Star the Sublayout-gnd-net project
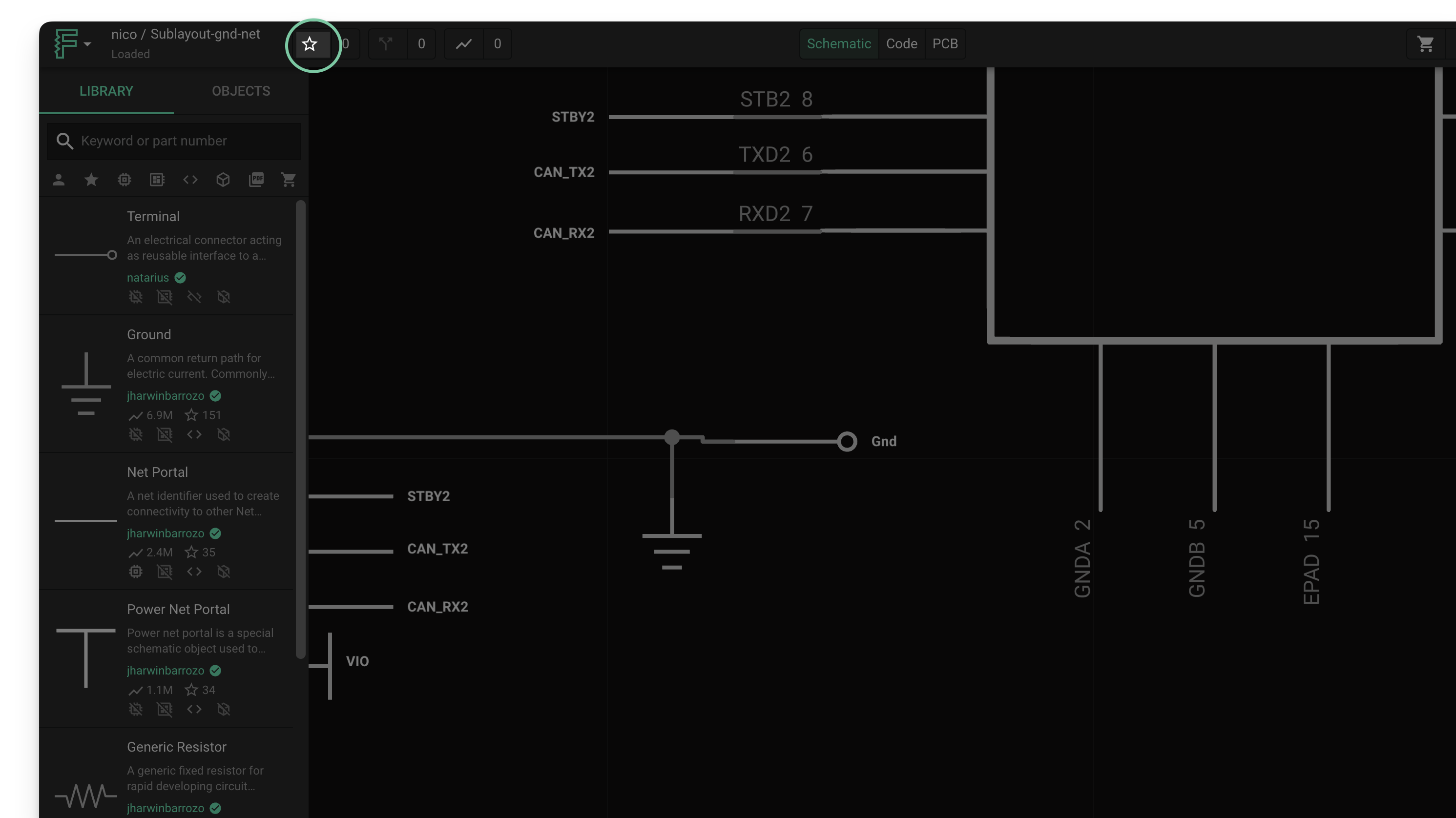Viewport: 1456px width, 818px height. [310, 44]
